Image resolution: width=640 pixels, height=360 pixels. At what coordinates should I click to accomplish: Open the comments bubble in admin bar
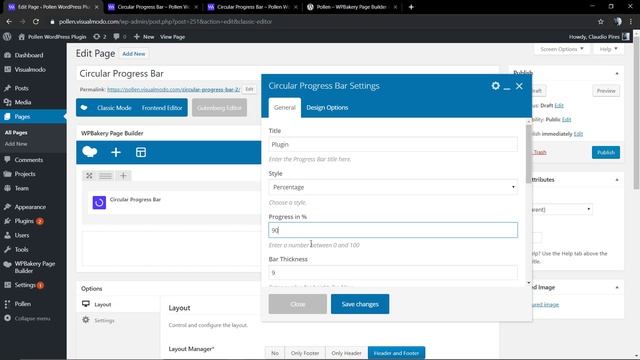(x=119, y=37)
